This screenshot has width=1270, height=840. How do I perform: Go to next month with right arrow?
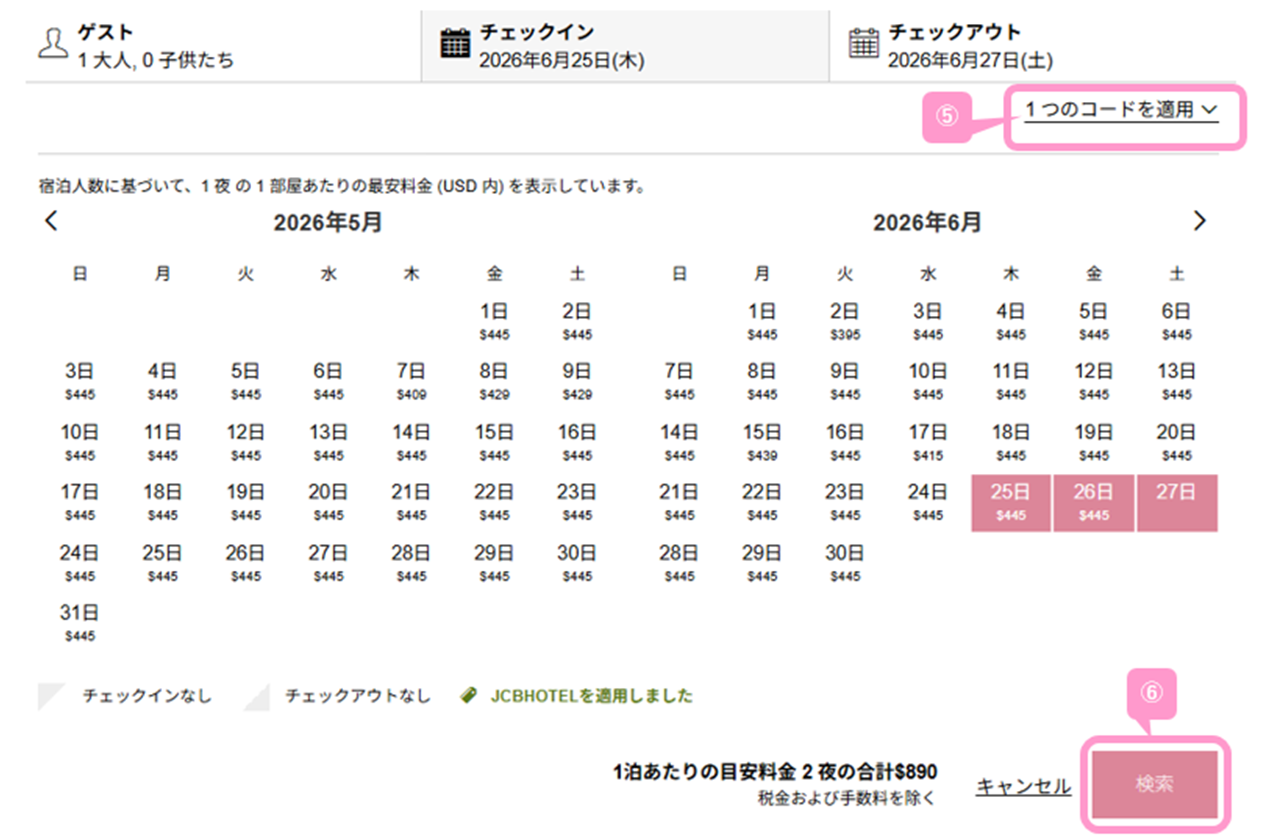(1200, 222)
